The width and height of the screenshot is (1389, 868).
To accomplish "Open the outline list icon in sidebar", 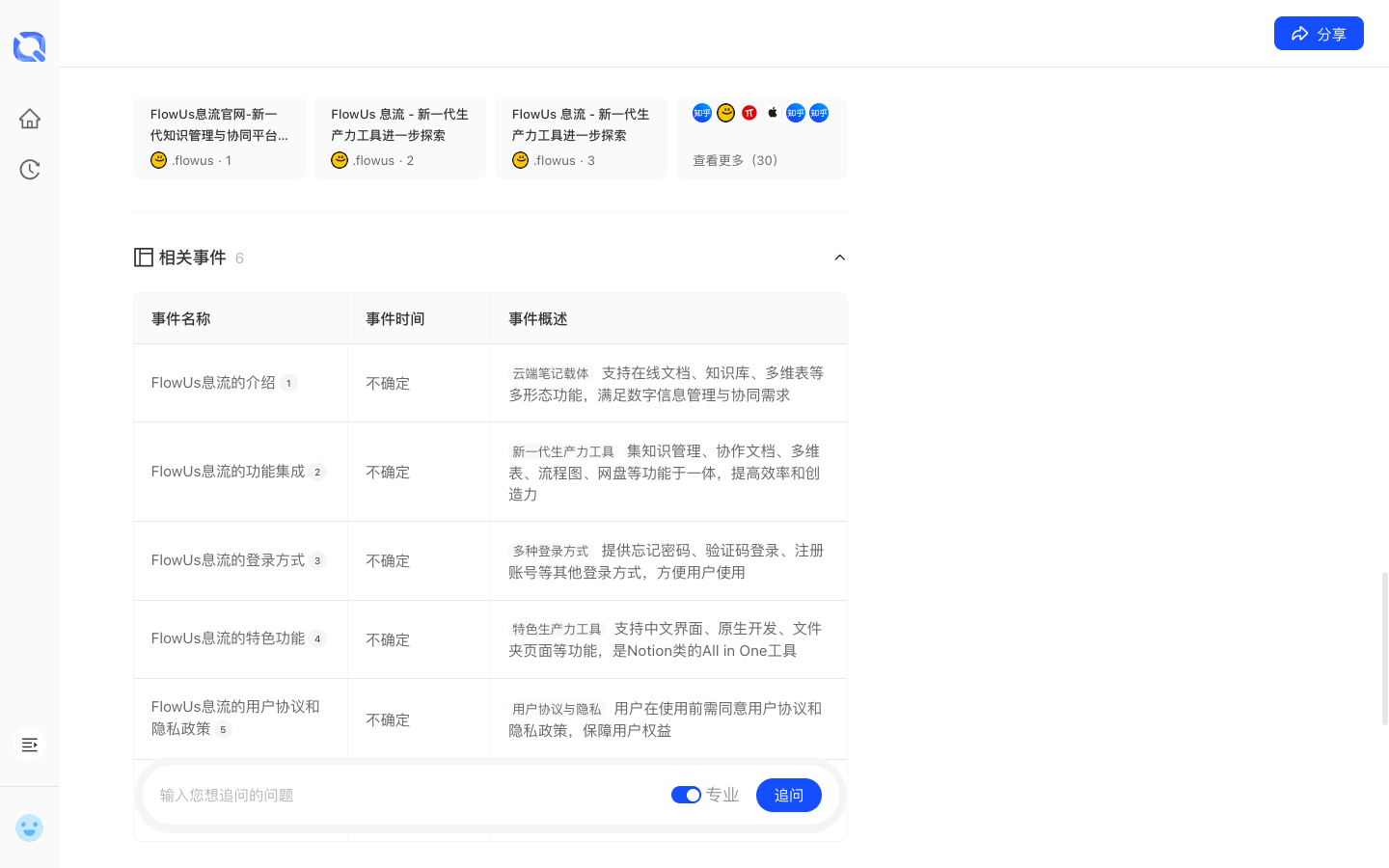I will pyautogui.click(x=30, y=745).
